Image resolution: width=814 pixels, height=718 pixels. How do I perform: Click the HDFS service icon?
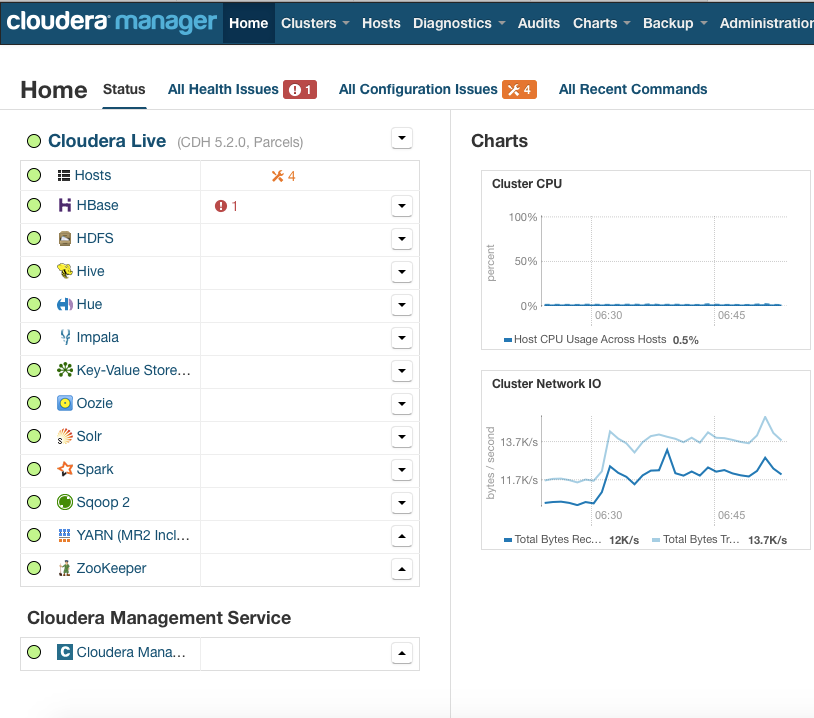coord(64,238)
